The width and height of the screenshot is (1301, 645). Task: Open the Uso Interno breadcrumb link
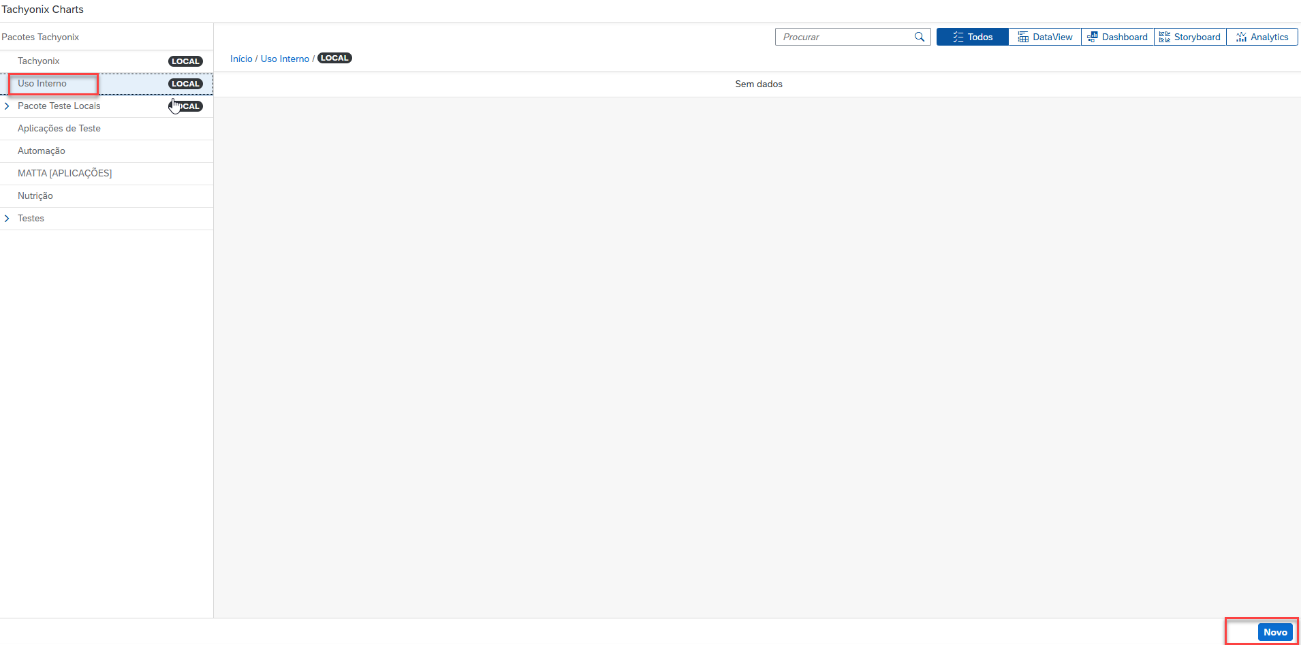[x=285, y=59]
